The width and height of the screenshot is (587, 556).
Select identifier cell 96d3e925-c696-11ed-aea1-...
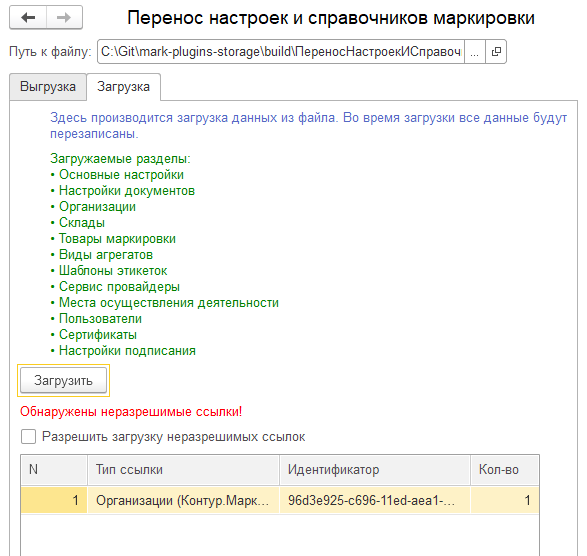click(375, 500)
